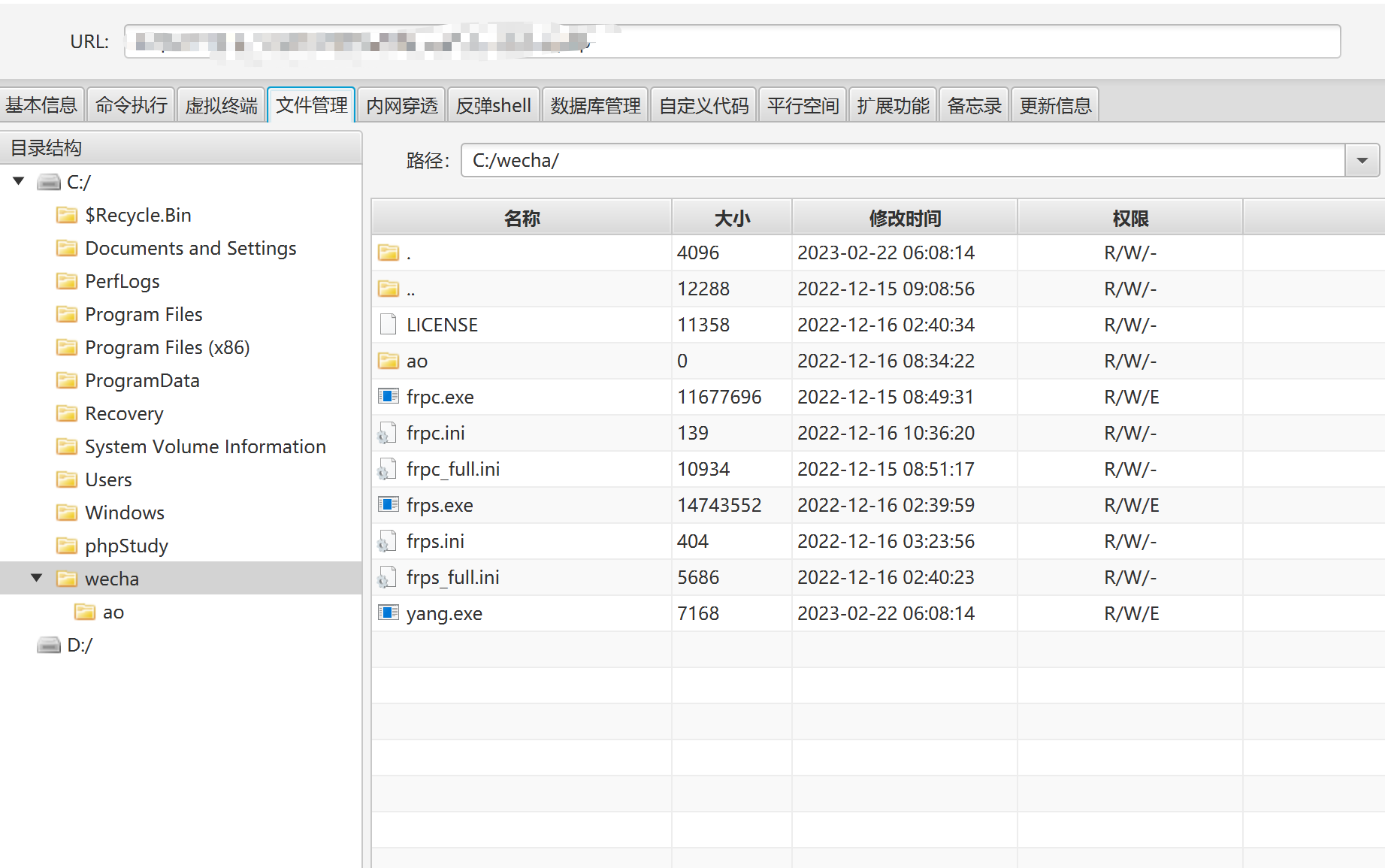This screenshot has width=1385, height=868.
Task: Select the frps.ini file name
Action: [435, 541]
